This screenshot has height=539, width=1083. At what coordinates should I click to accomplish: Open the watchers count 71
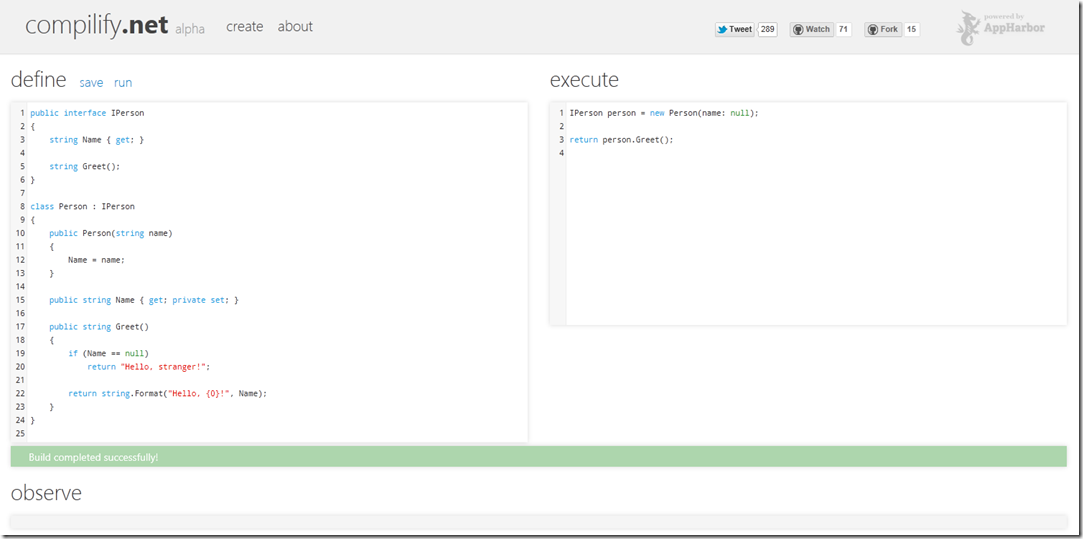tap(843, 29)
